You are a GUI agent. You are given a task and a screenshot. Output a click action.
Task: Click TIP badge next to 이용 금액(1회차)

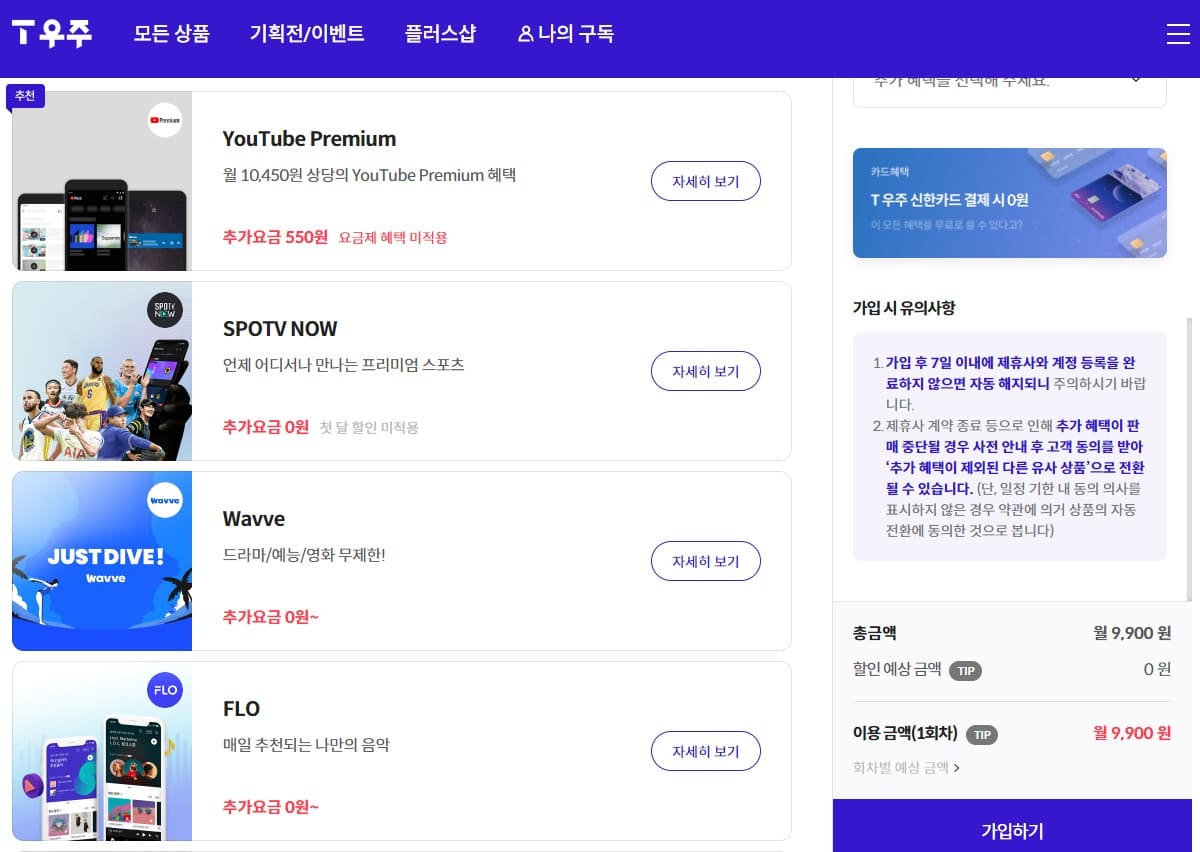coord(982,735)
